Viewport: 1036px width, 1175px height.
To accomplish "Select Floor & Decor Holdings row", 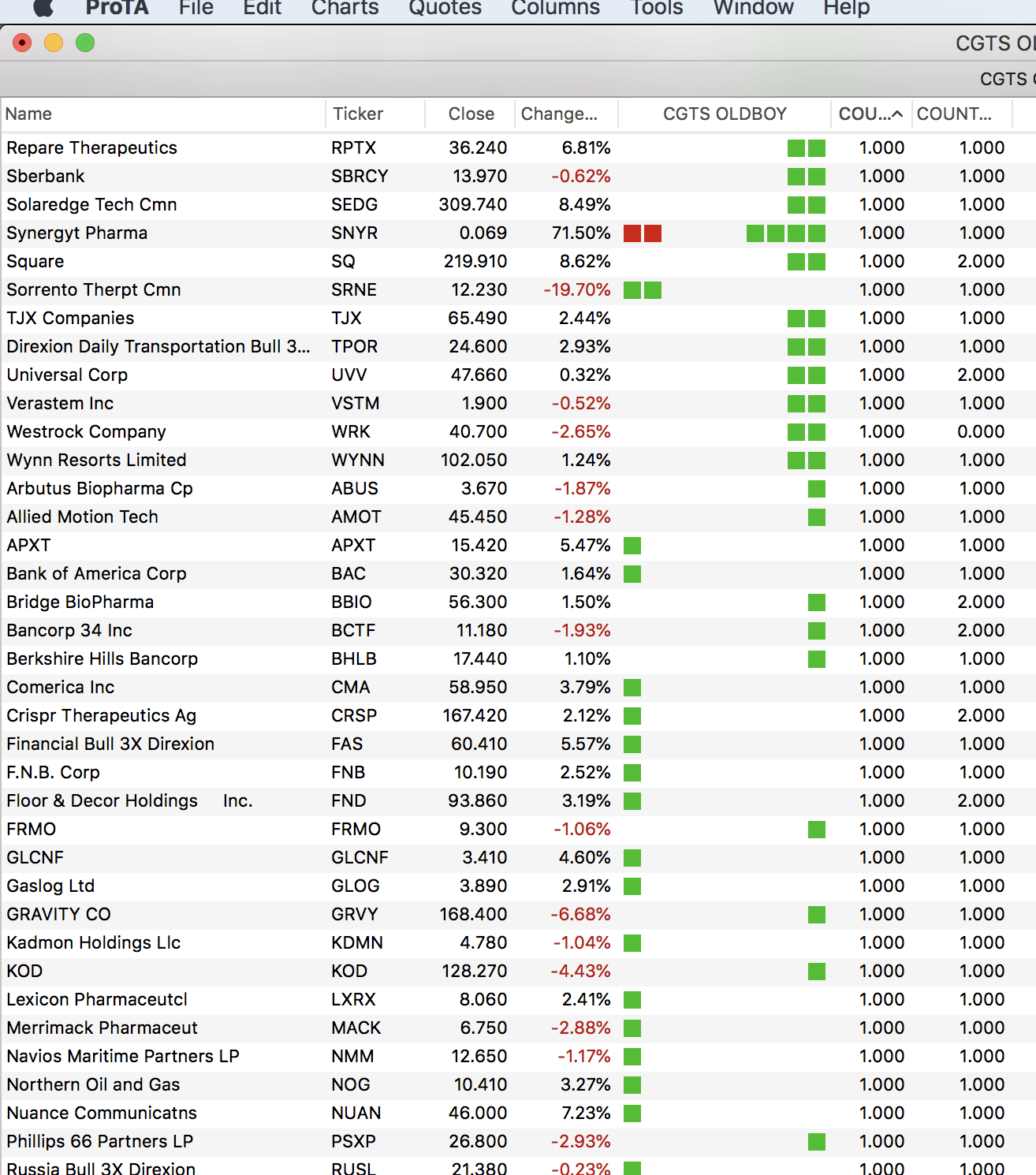I will coord(518,801).
